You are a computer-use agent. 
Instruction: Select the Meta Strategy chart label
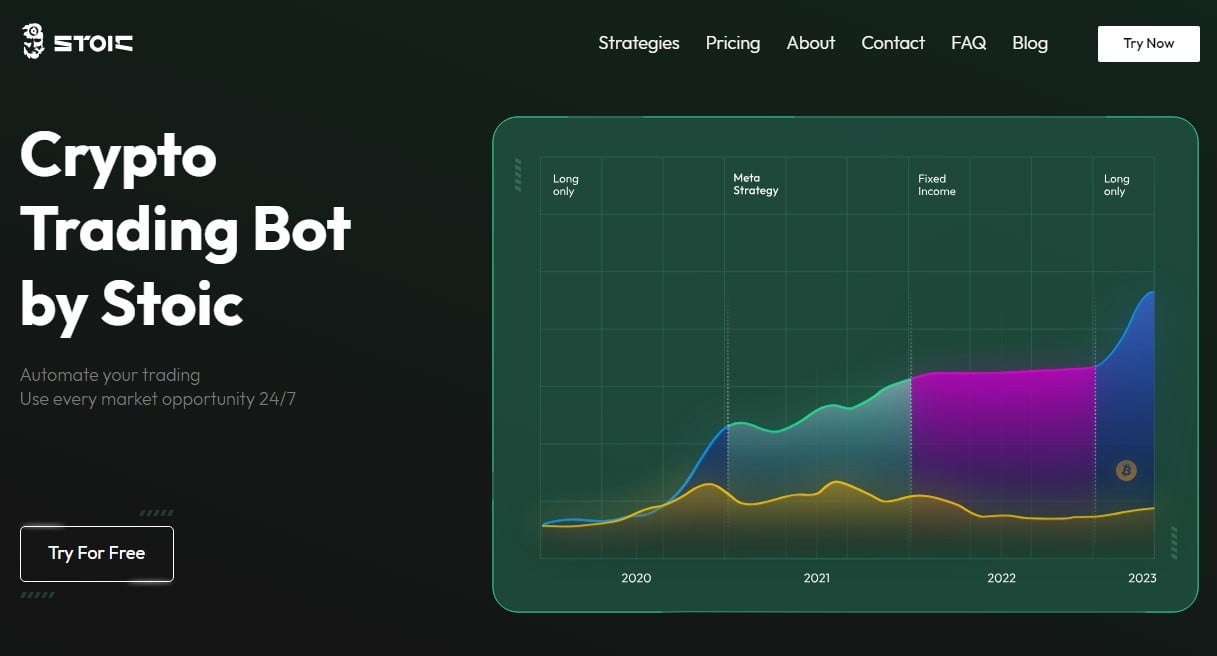coord(755,185)
